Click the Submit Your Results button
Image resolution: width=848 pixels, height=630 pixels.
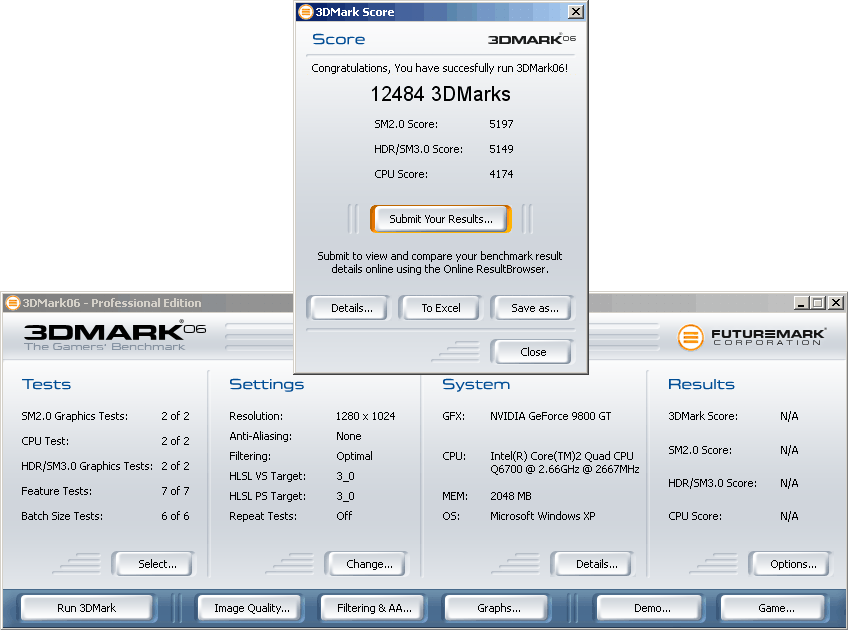tap(440, 219)
